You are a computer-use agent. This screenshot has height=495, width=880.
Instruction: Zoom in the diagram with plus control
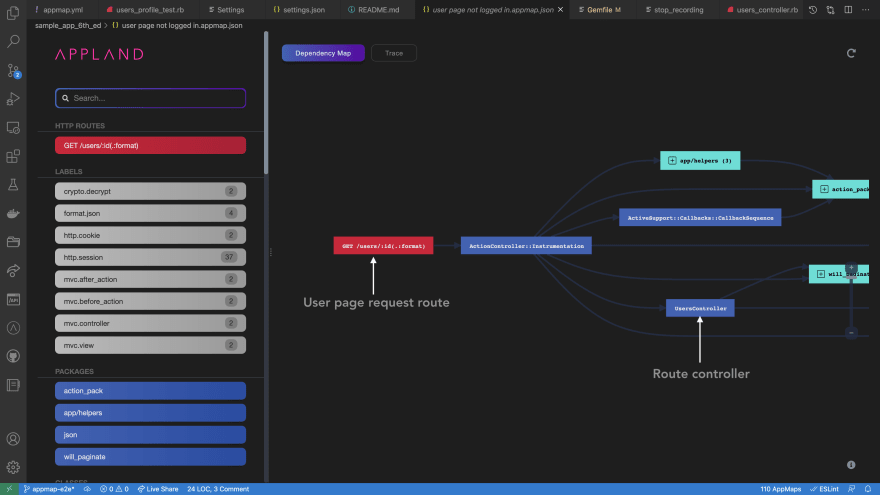[x=851, y=268]
